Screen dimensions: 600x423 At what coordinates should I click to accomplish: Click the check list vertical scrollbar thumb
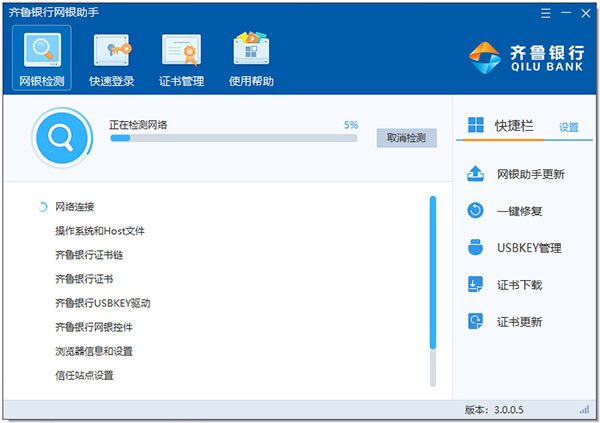[x=433, y=273]
